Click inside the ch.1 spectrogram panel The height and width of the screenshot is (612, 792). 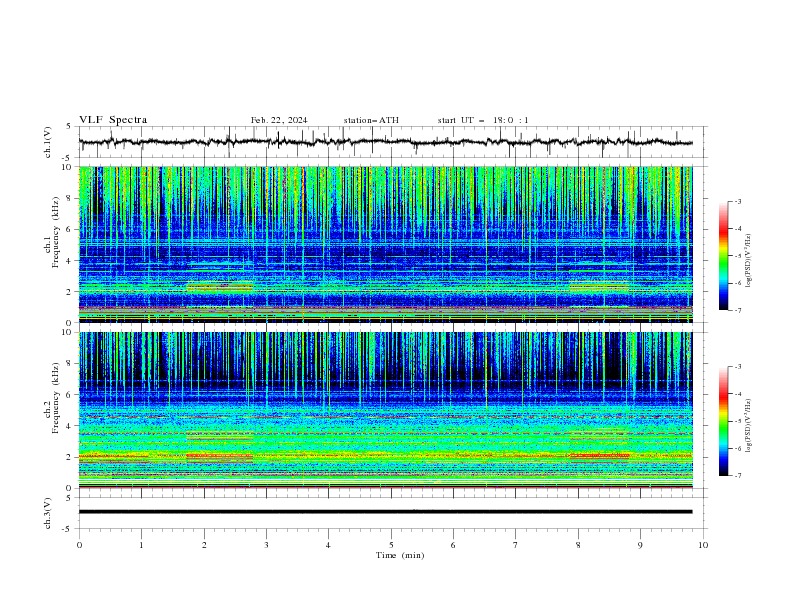(385, 244)
